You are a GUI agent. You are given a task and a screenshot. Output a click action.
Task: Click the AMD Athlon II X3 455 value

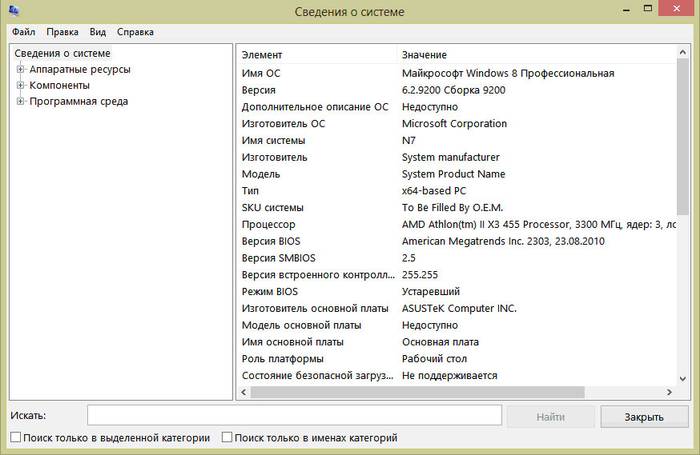coord(538,225)
